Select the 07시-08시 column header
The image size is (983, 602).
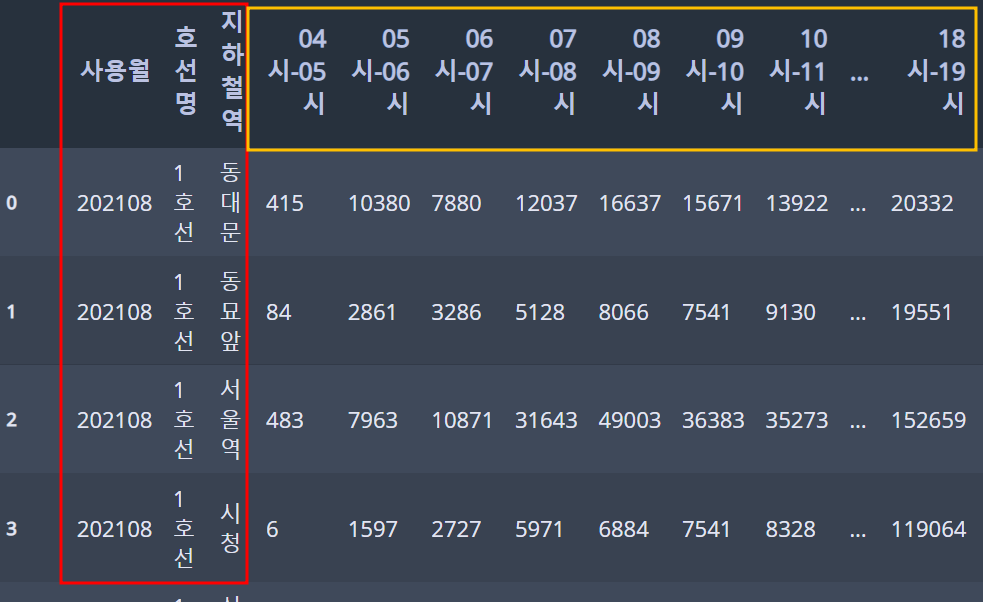coord(547,71)
